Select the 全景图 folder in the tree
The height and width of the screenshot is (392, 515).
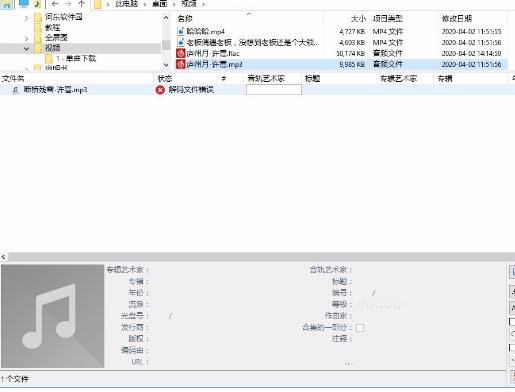pos(56,38)
